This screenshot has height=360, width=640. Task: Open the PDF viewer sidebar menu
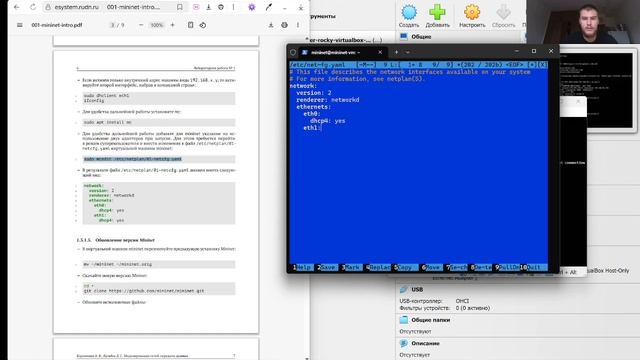[20, 25]
